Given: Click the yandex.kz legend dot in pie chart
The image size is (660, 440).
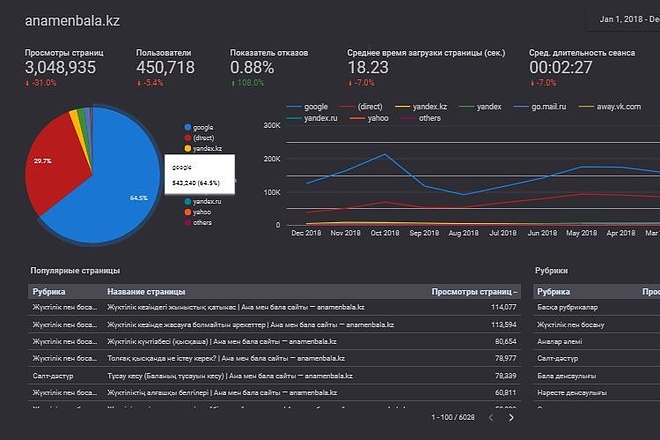Looking at the screenshot, I should [188, 148].
